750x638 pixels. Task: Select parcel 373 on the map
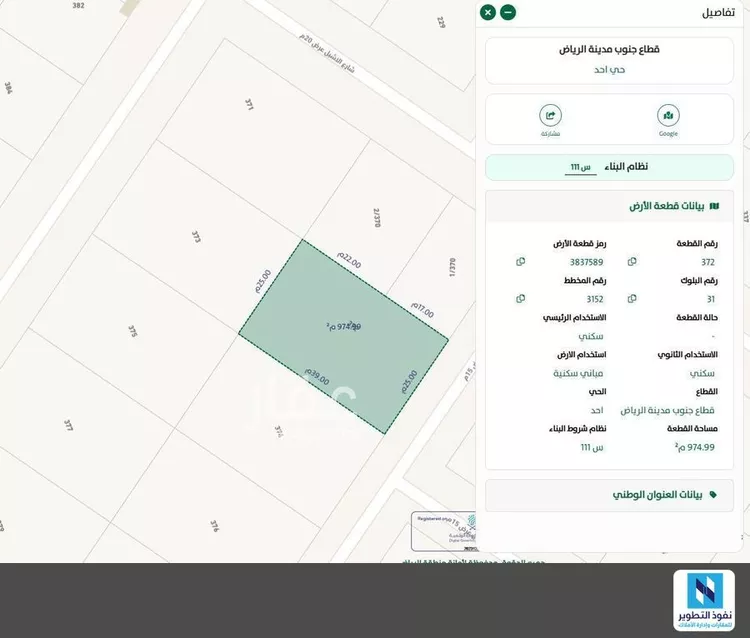tap(196, 237)
